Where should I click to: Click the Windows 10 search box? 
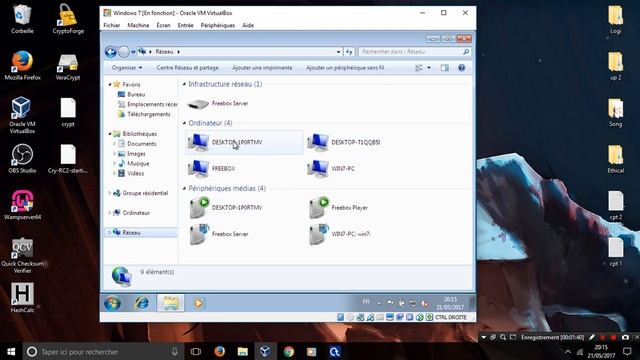coord(102,352)
